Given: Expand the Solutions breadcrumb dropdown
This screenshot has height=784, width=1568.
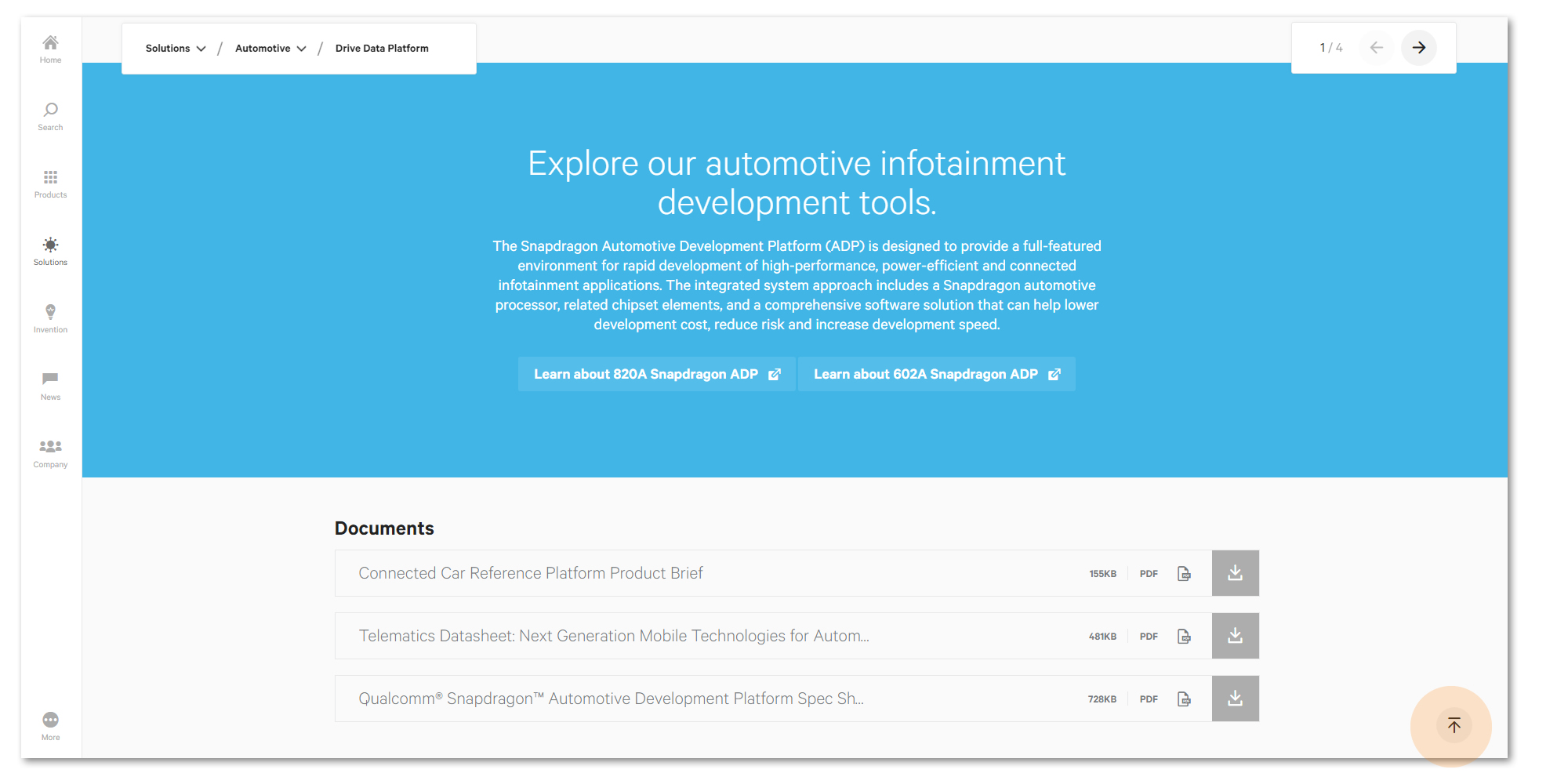Looking at the screenshot, I should click(176, 49).
